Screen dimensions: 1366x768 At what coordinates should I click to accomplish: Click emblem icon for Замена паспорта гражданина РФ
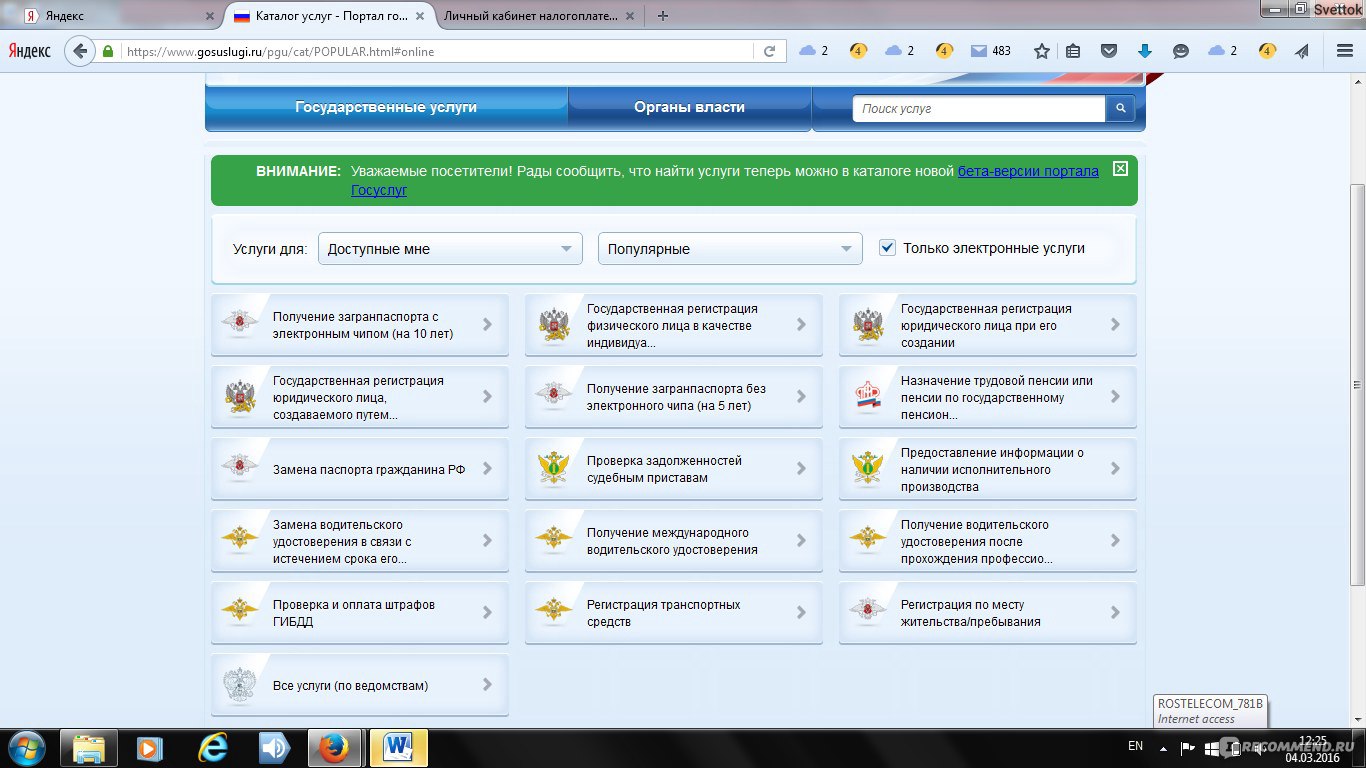[239, 468]
